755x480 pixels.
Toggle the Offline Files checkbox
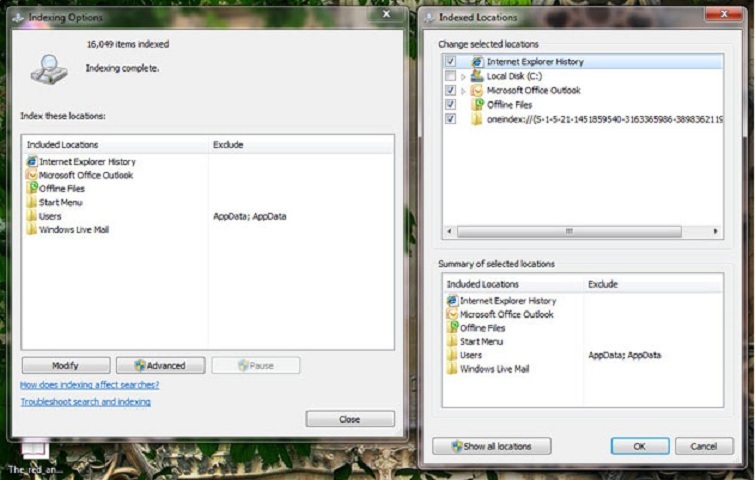point(450,104)
